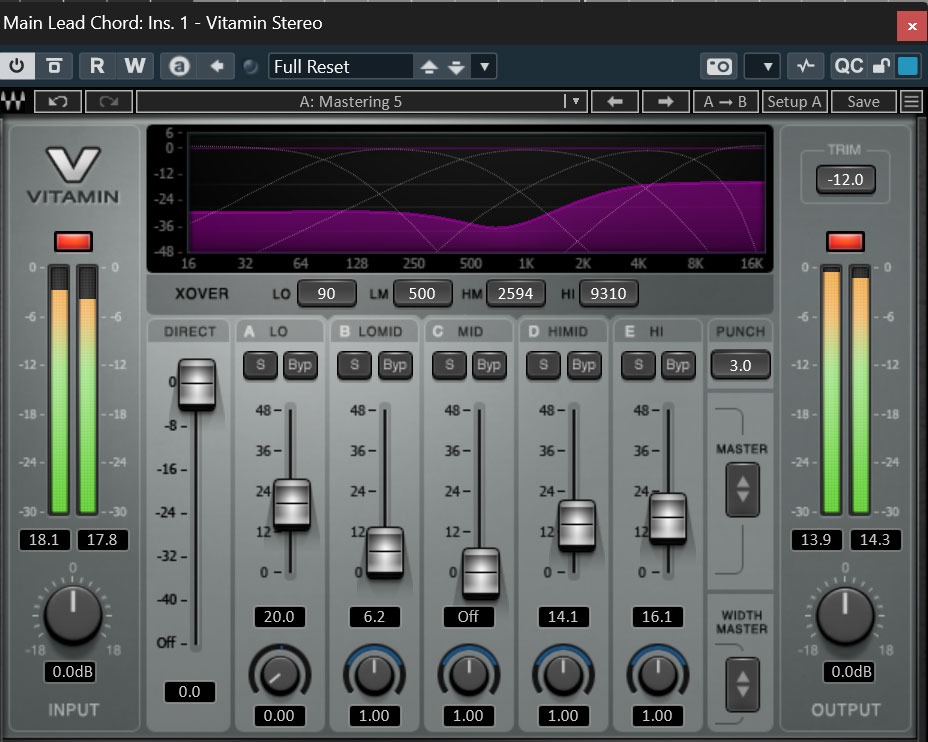Click the TRIM value field -12.0
The height and width of the screenshot is (742, 928).
tap(845, 179)
